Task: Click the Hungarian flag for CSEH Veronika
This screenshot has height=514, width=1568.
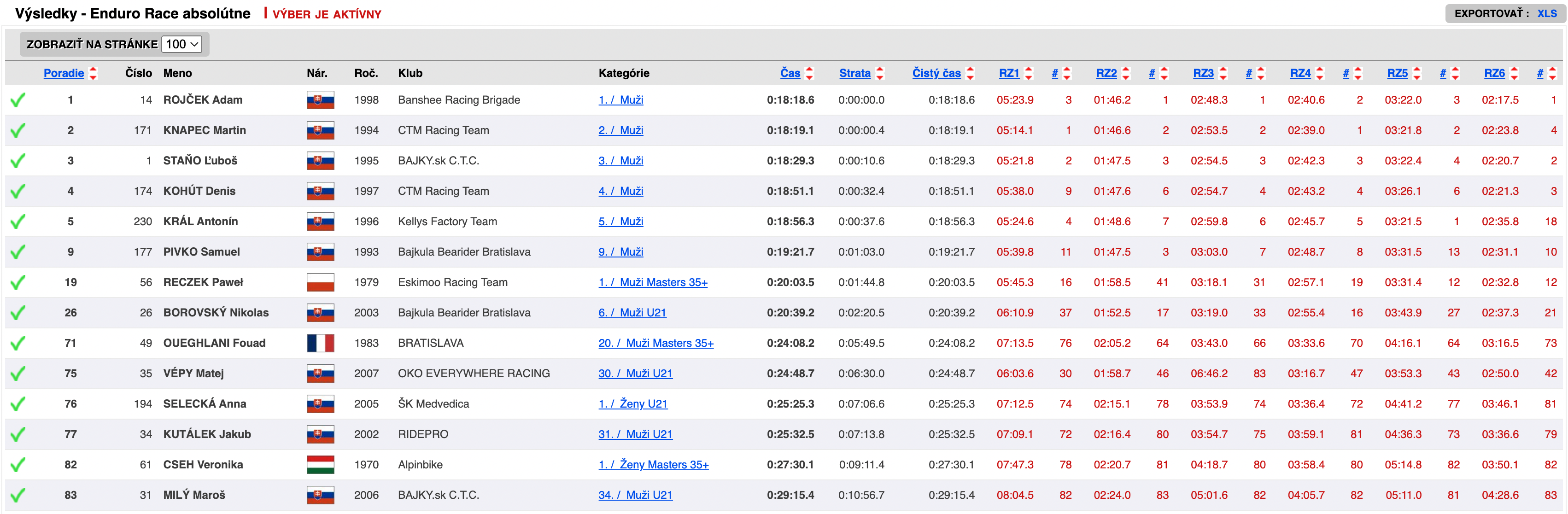Action: pyautogui.click(x=320, y=465)
